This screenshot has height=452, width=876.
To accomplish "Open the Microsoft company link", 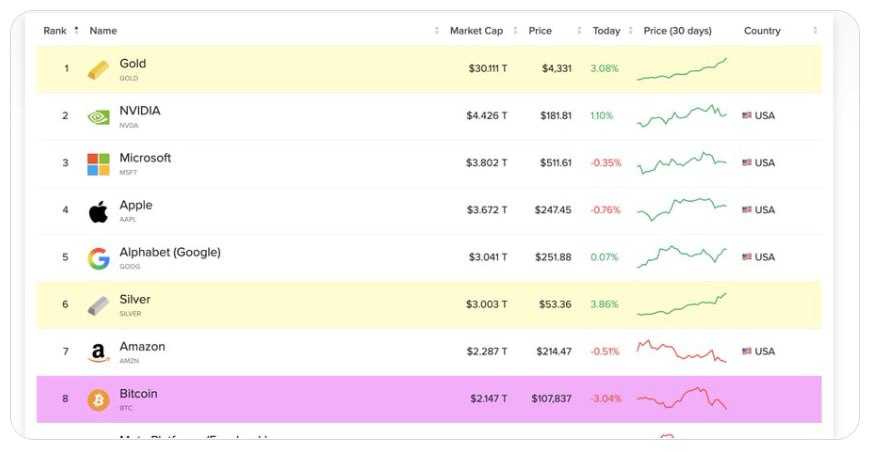I will (x=145, y=158).
